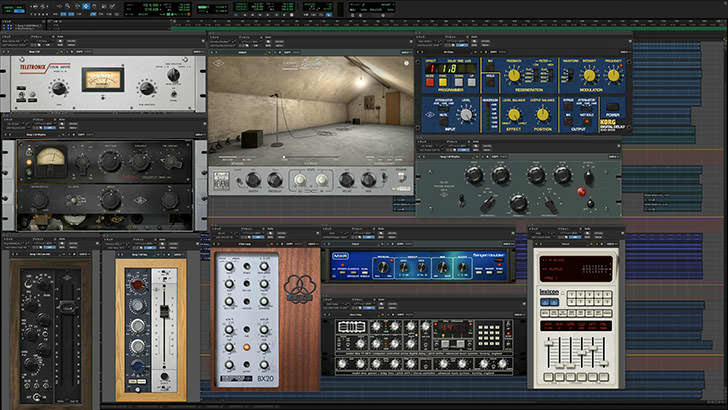
Task: Click the info button at the chamber view's top right
Action: (x=406, y=63)
